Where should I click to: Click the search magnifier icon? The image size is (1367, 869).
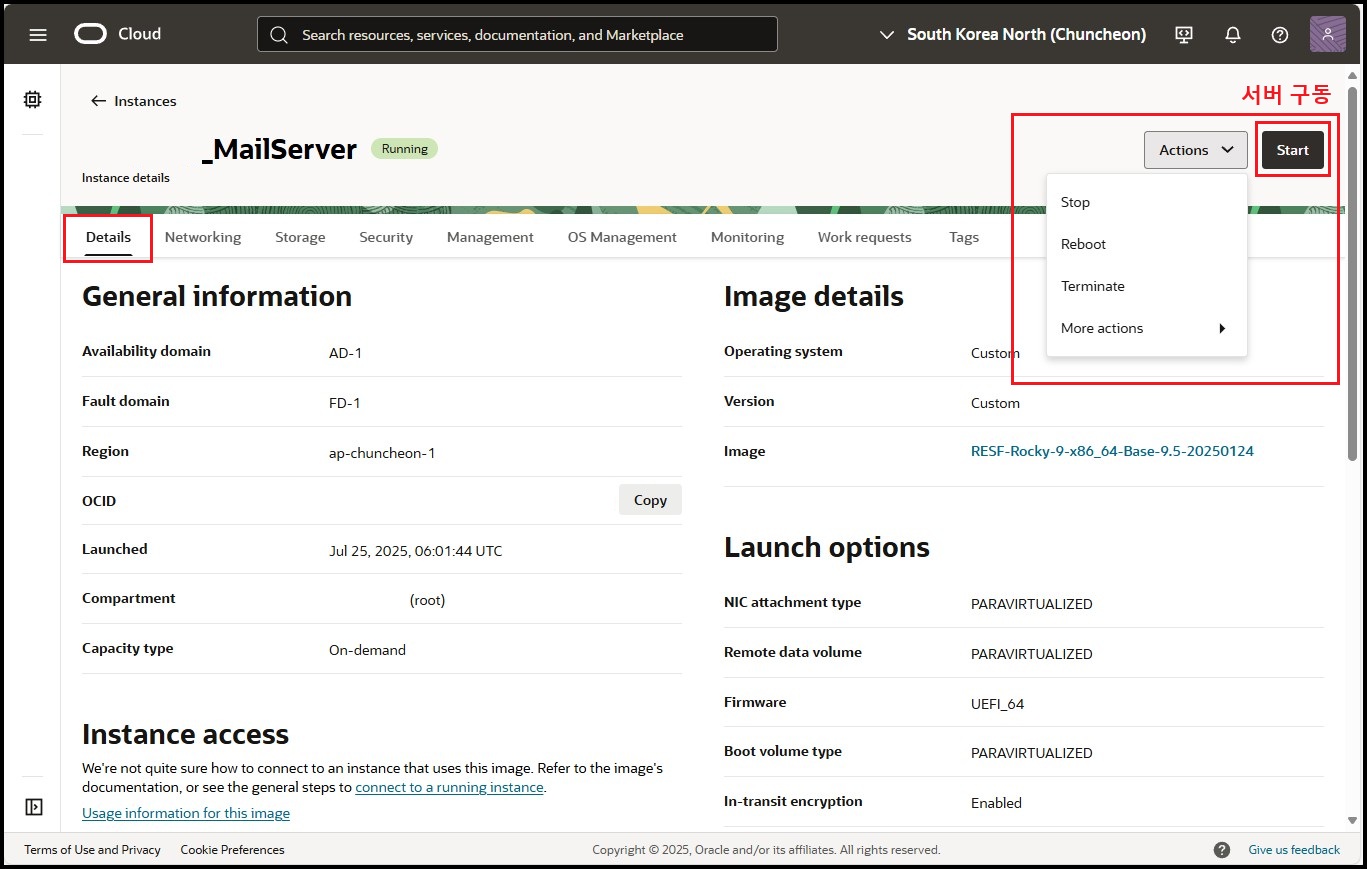click(281, 35)
